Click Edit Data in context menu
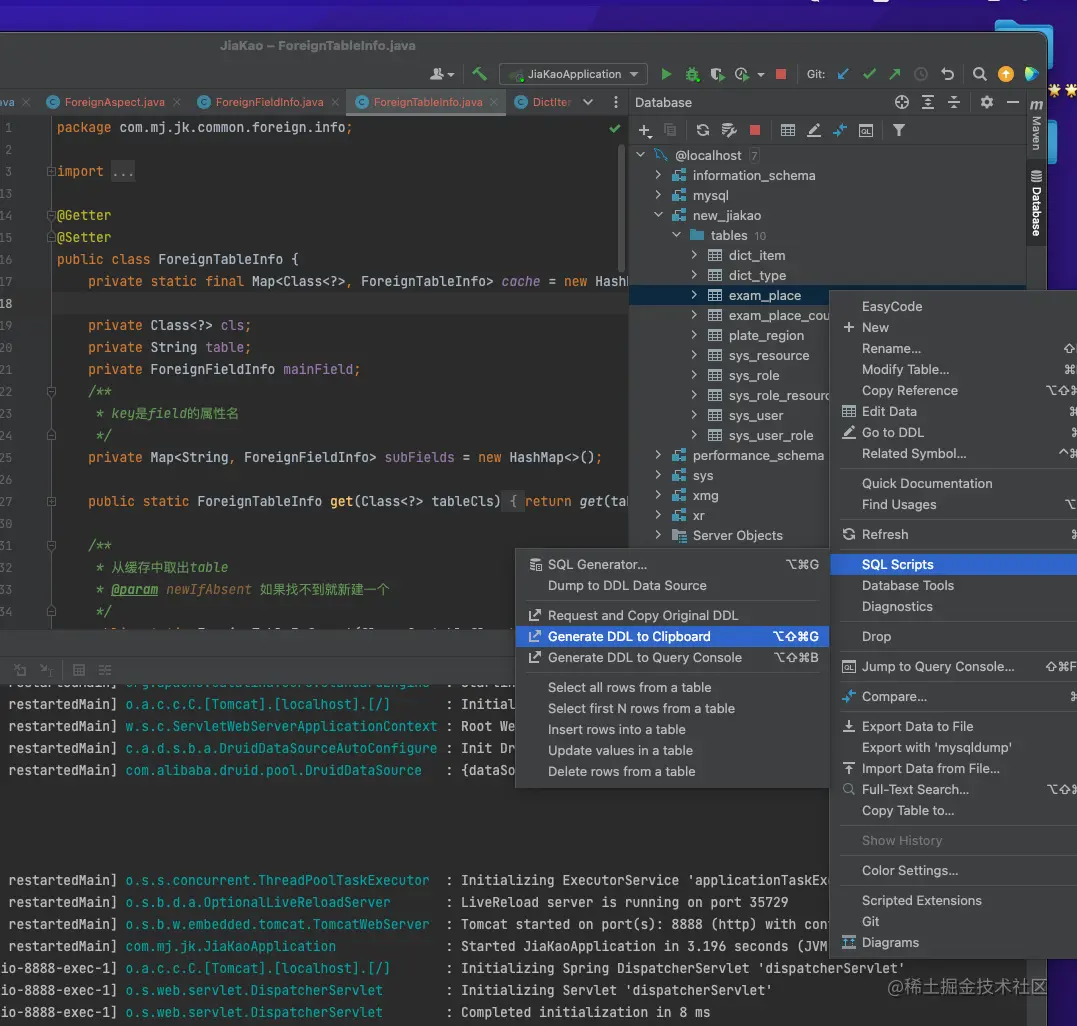Screen dimensions: 1077x1026 [x=954, y=411]
